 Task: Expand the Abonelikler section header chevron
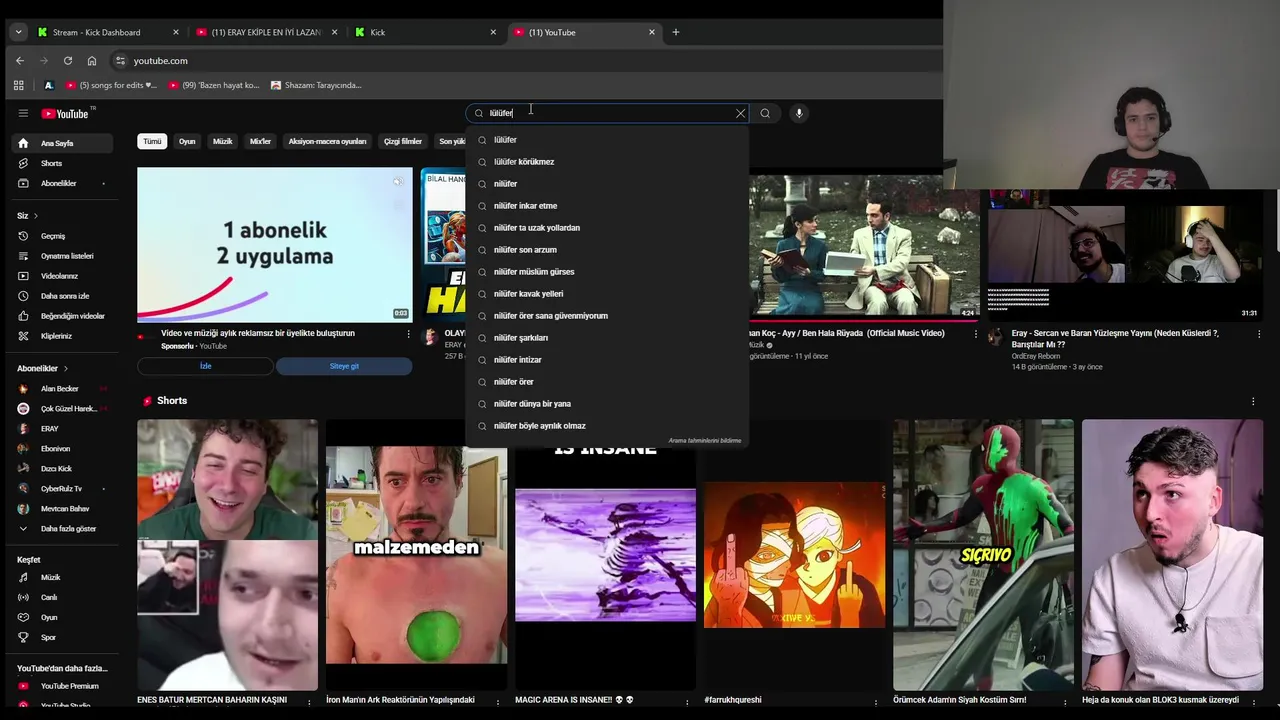tap(66, 368)
